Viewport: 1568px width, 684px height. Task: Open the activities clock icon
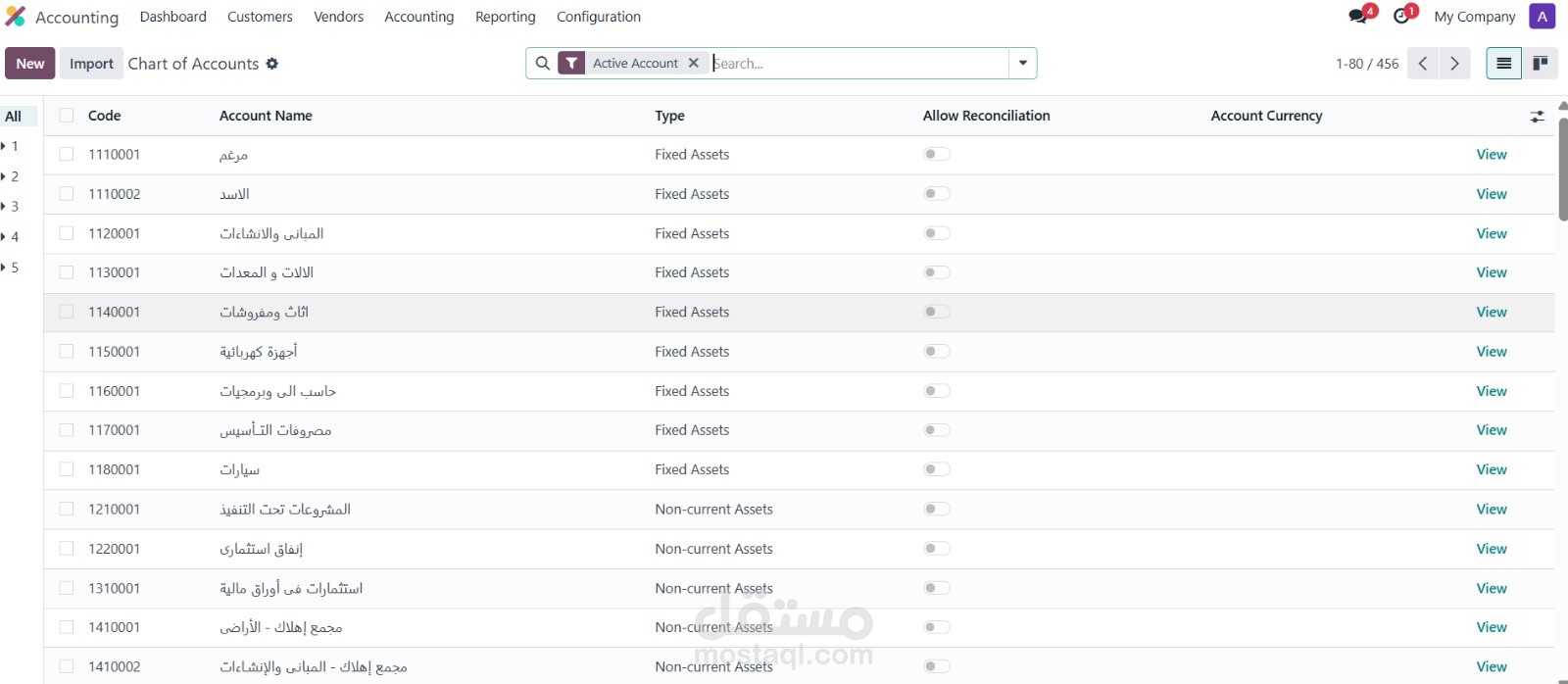click(1401, 16)
